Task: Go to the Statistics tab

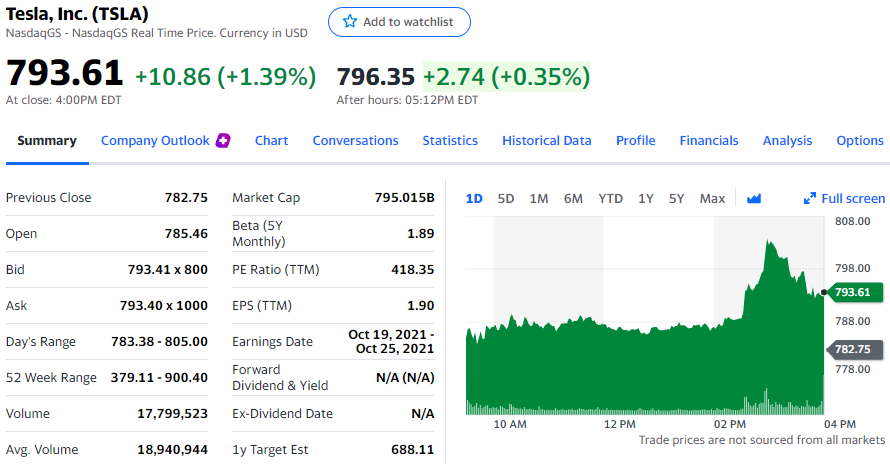Action: [450, 141]
